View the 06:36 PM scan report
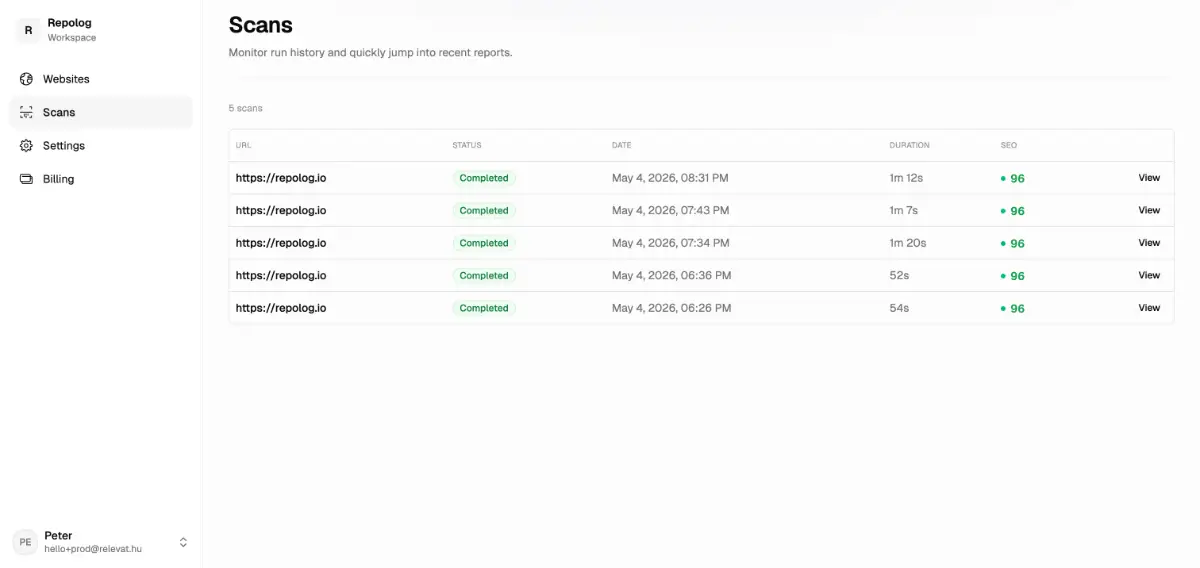 (1149, 275)
